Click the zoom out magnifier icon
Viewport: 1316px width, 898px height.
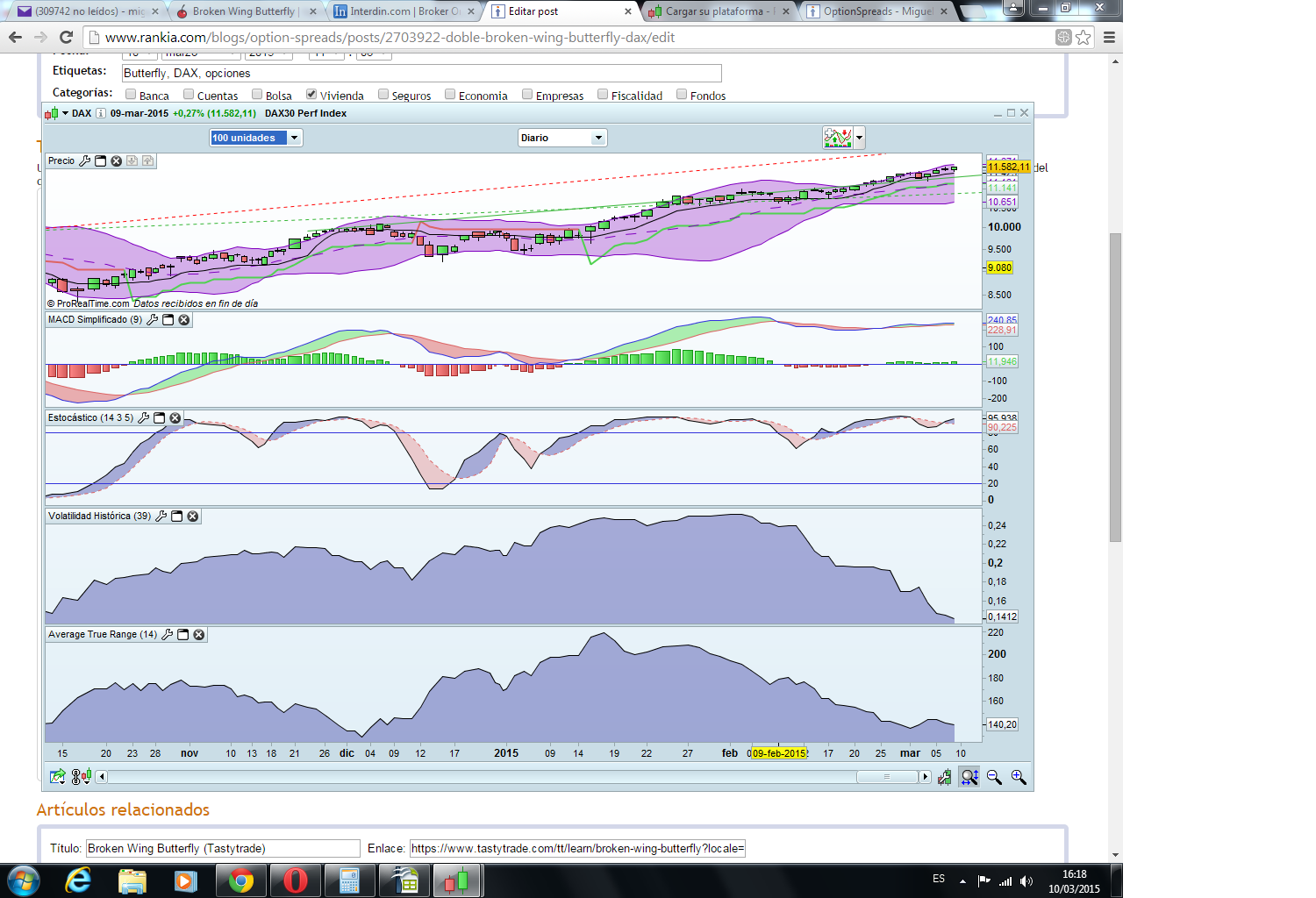[994, 777]
